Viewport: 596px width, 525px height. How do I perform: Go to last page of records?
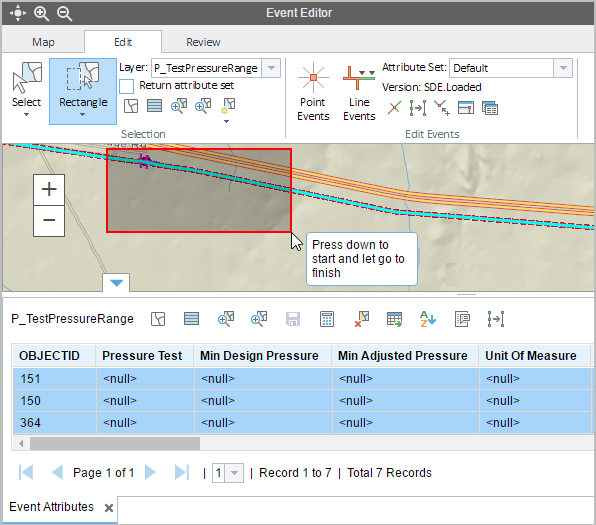pyautogui.click(x=182, y=473)
